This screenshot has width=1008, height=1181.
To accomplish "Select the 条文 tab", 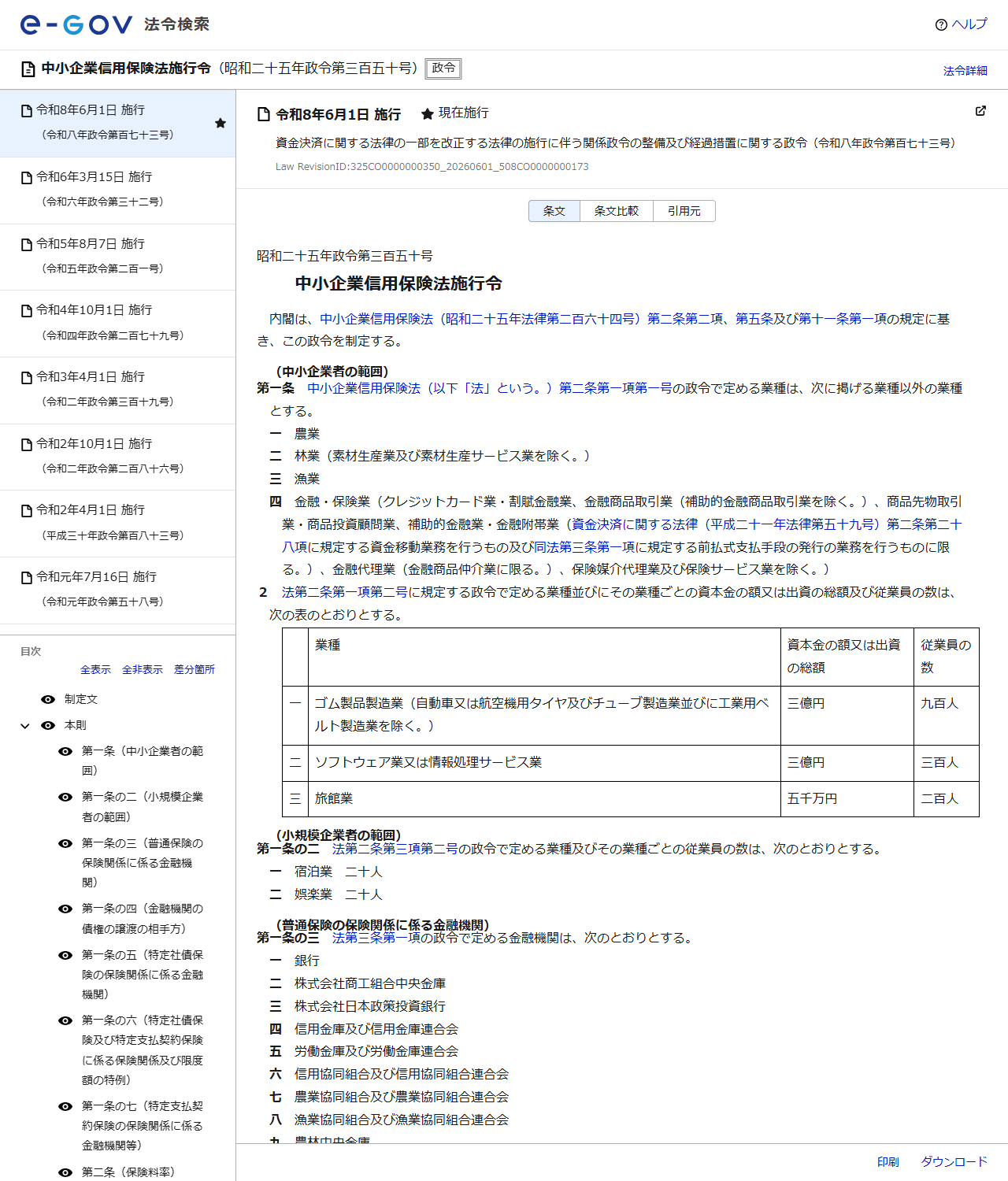I will click(554, 211).
